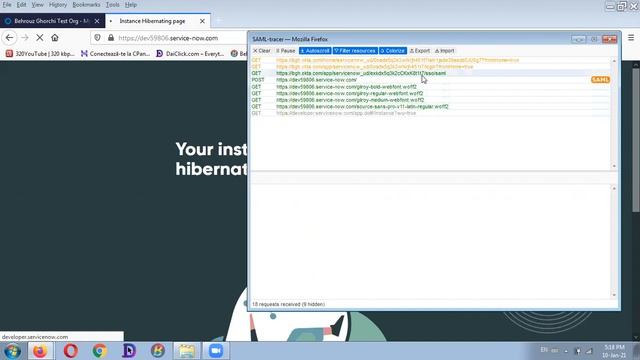Image resolution: width=640 pixels, height=360 pixels.
Task: Open the History menu
Action: pos(58,5)
